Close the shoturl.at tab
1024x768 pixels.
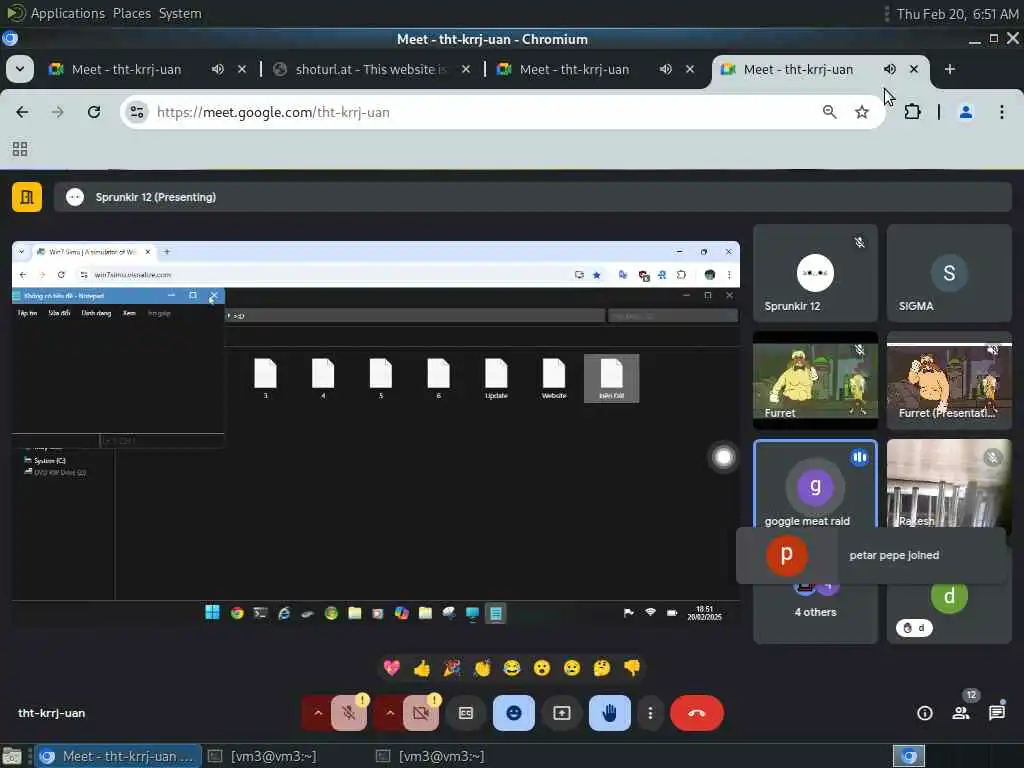tap(466, 69)
